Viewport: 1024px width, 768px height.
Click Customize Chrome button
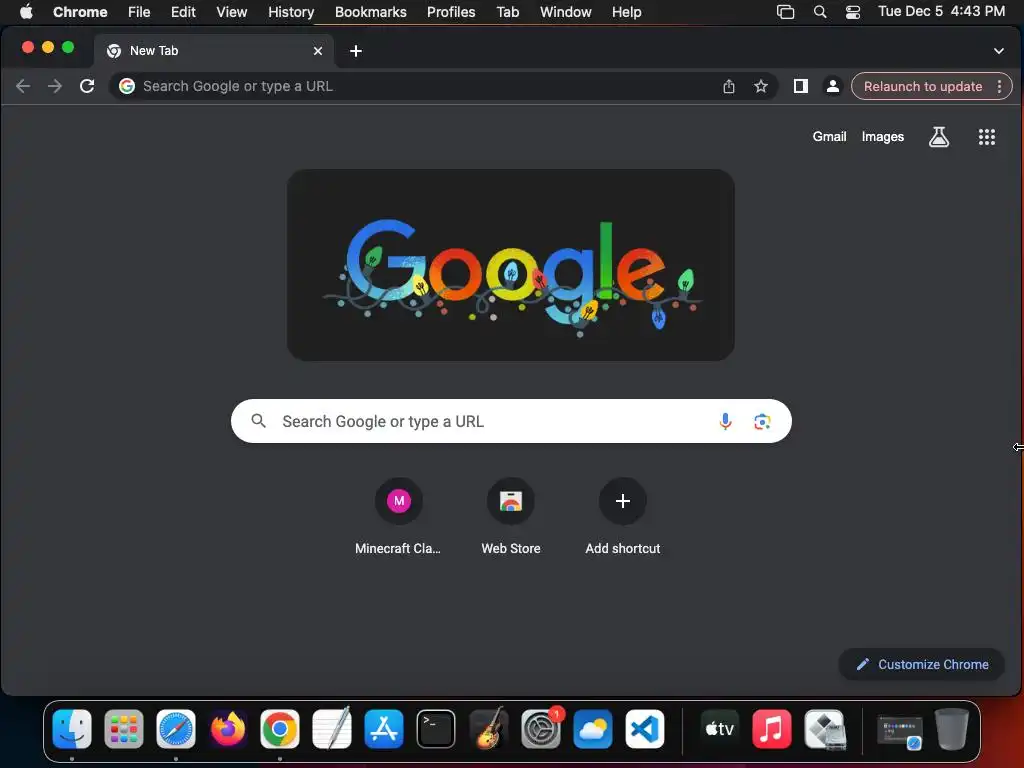point(921,664)
